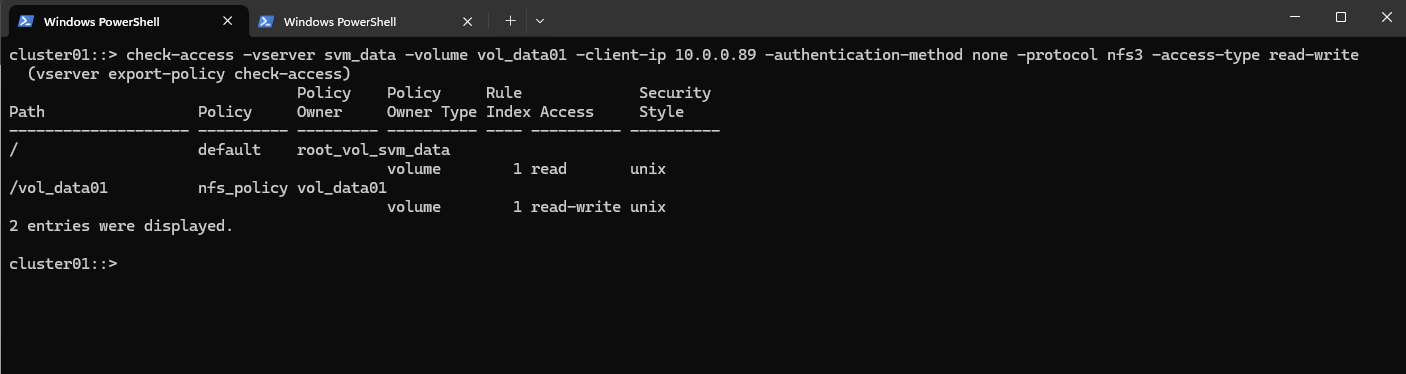Click at the cluster01::> empty prompt line
1406x374 pixels.
coord(63,264)
